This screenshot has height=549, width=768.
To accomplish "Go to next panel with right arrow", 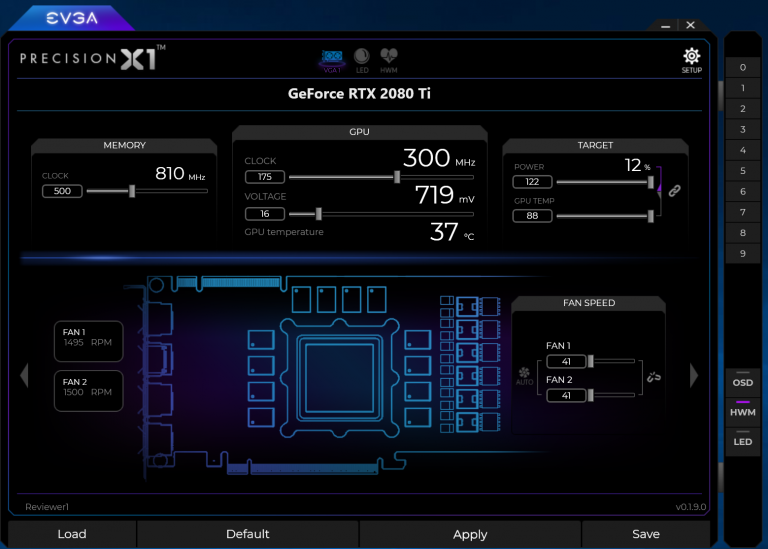I will tap(694, 375).
